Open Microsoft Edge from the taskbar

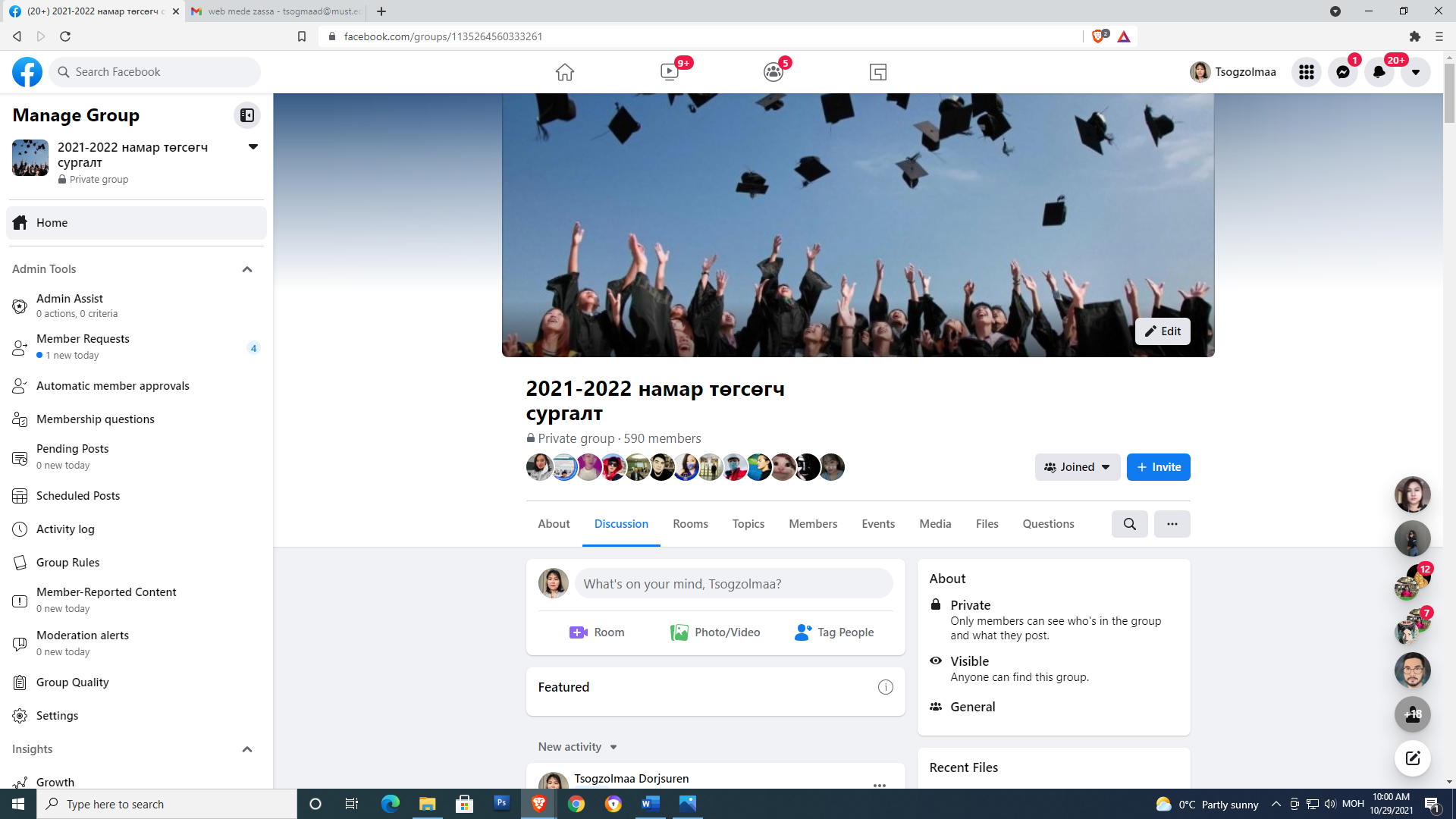[391, 804]
